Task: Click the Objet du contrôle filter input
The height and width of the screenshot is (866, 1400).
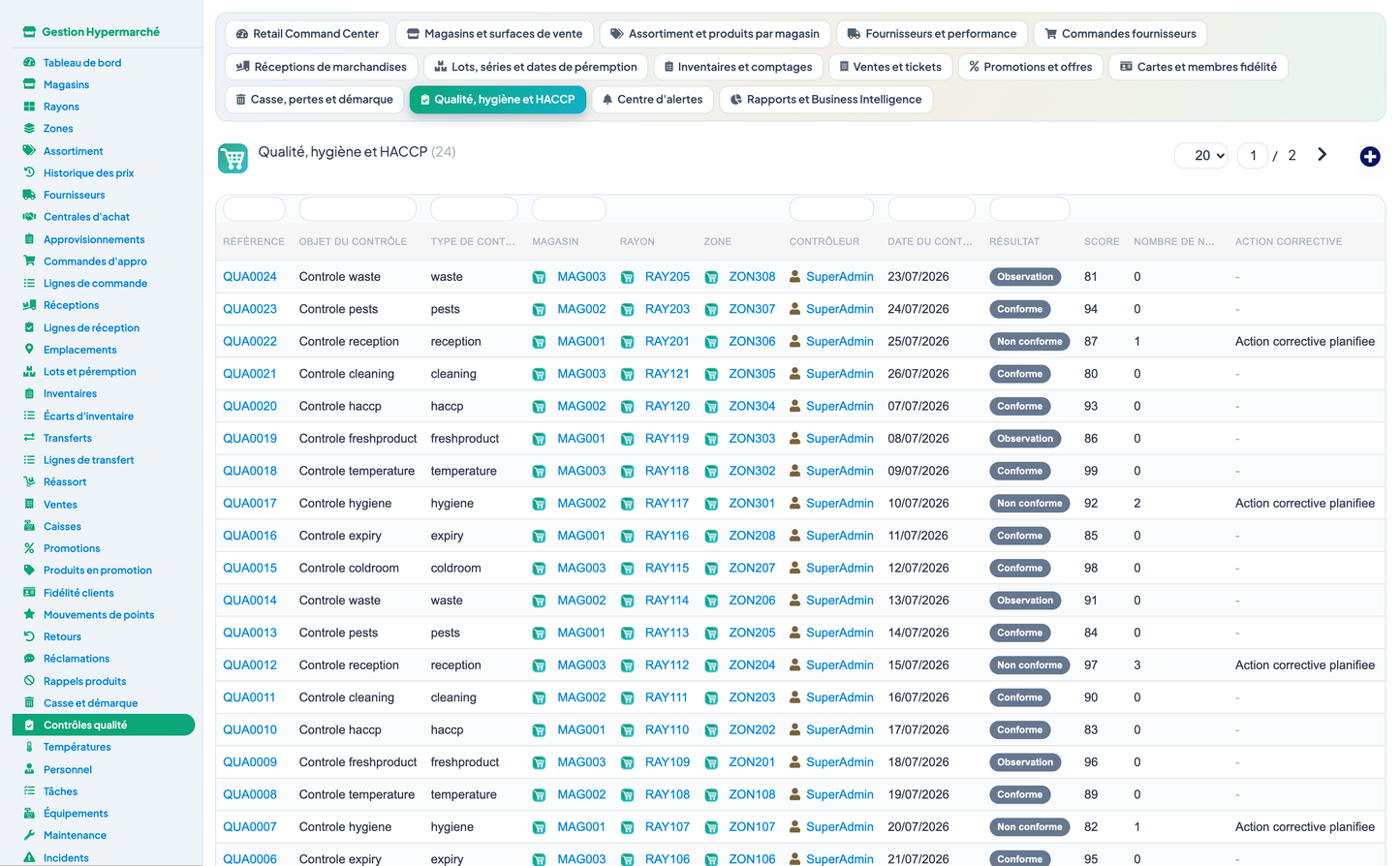Action: 358,209
